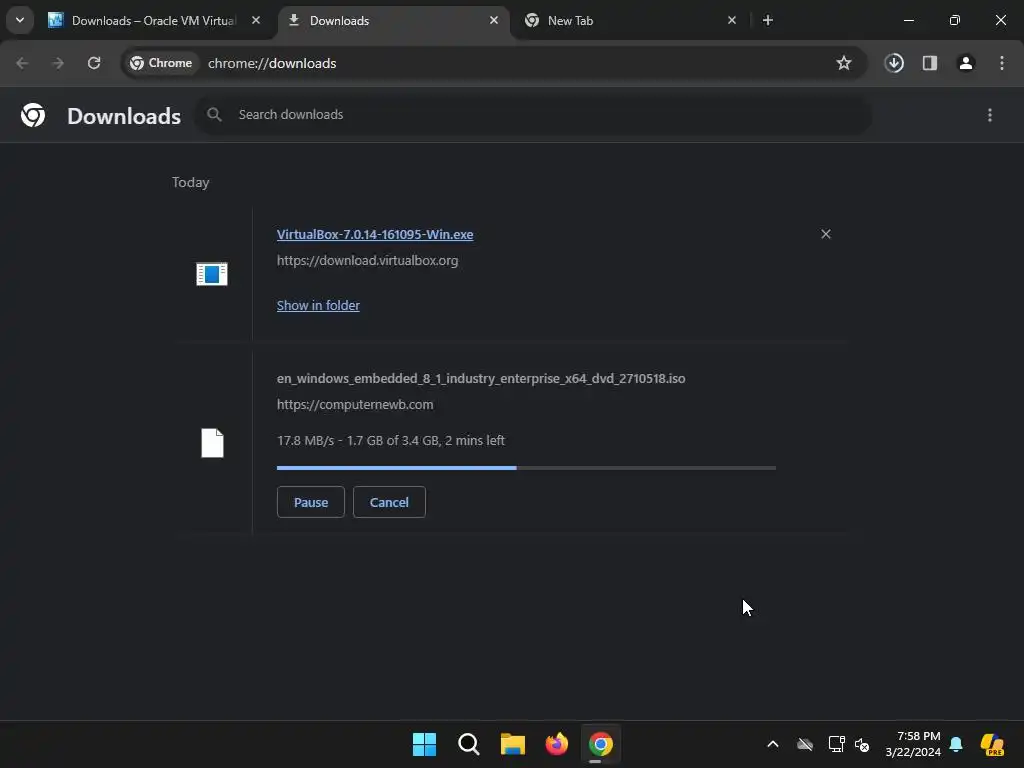Click Show in folder link
This screenshot has width=1024, height=768.
[318, 306]
